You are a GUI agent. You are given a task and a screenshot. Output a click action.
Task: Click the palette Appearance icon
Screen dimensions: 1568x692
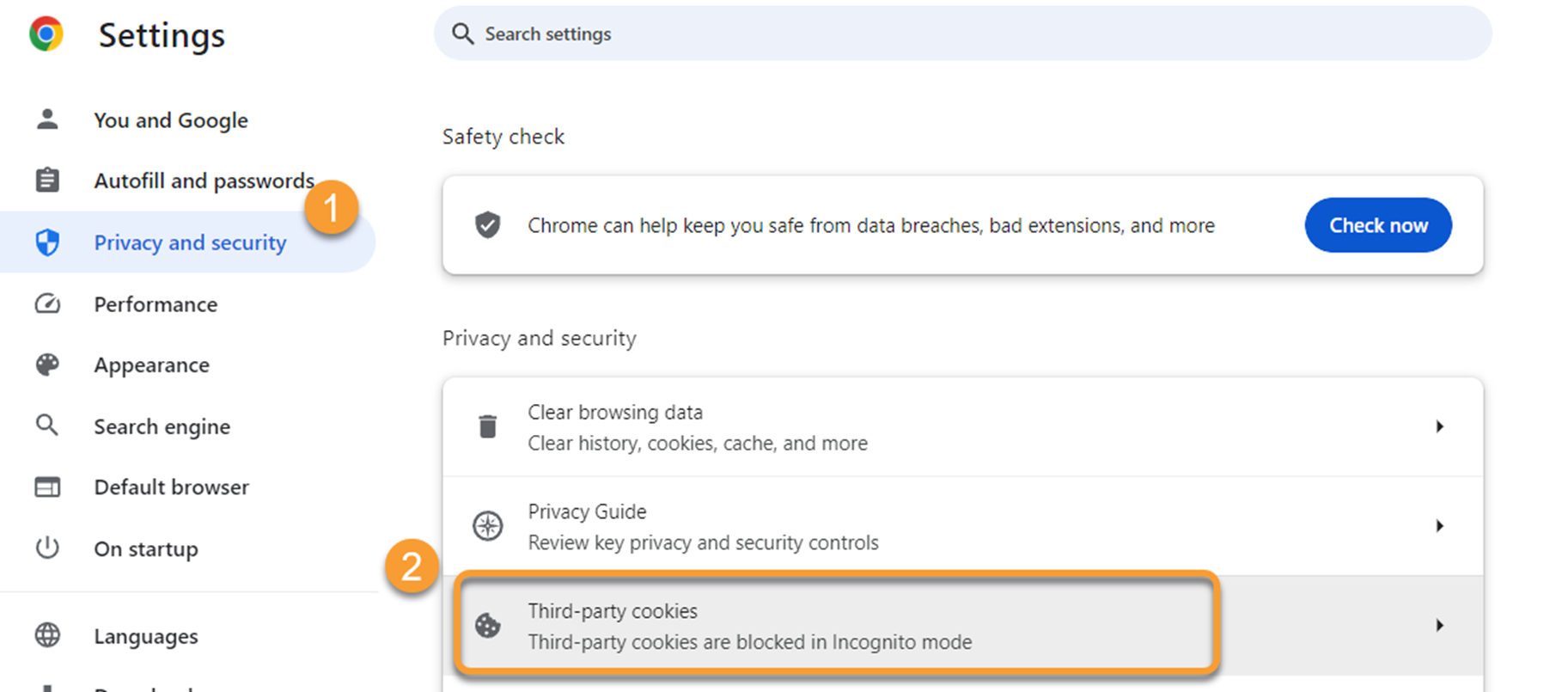click(x=47, y=364)
